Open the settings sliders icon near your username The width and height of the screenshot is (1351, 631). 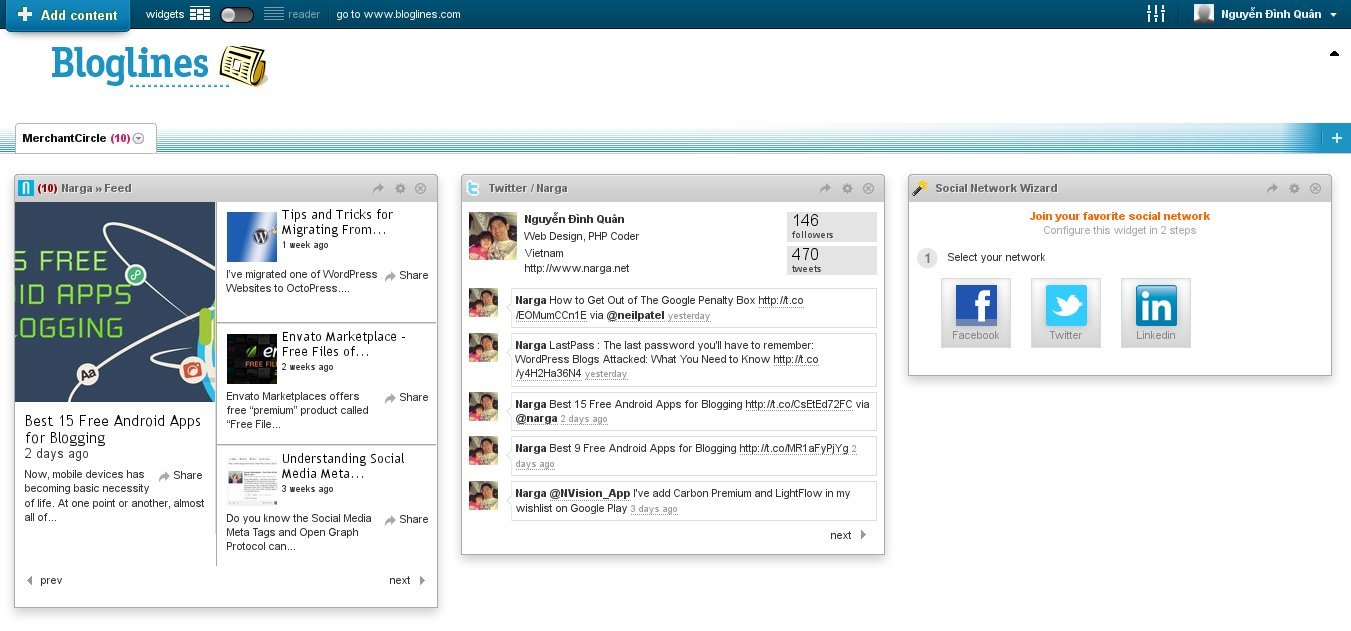click(x=1156, y=14)
